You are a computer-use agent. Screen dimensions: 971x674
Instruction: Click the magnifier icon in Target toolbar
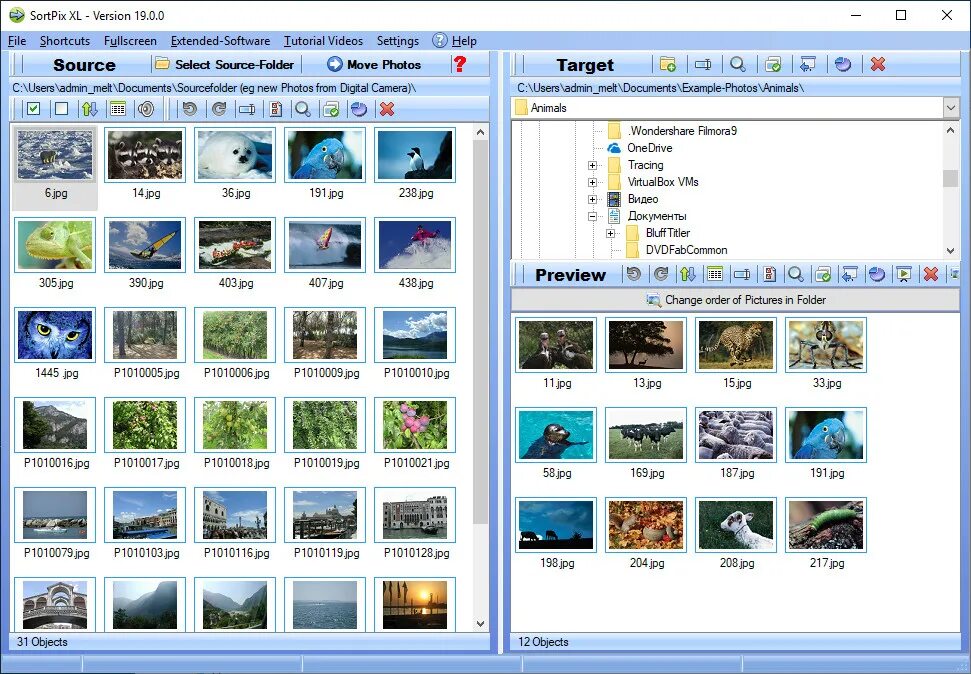pos(738,64)
